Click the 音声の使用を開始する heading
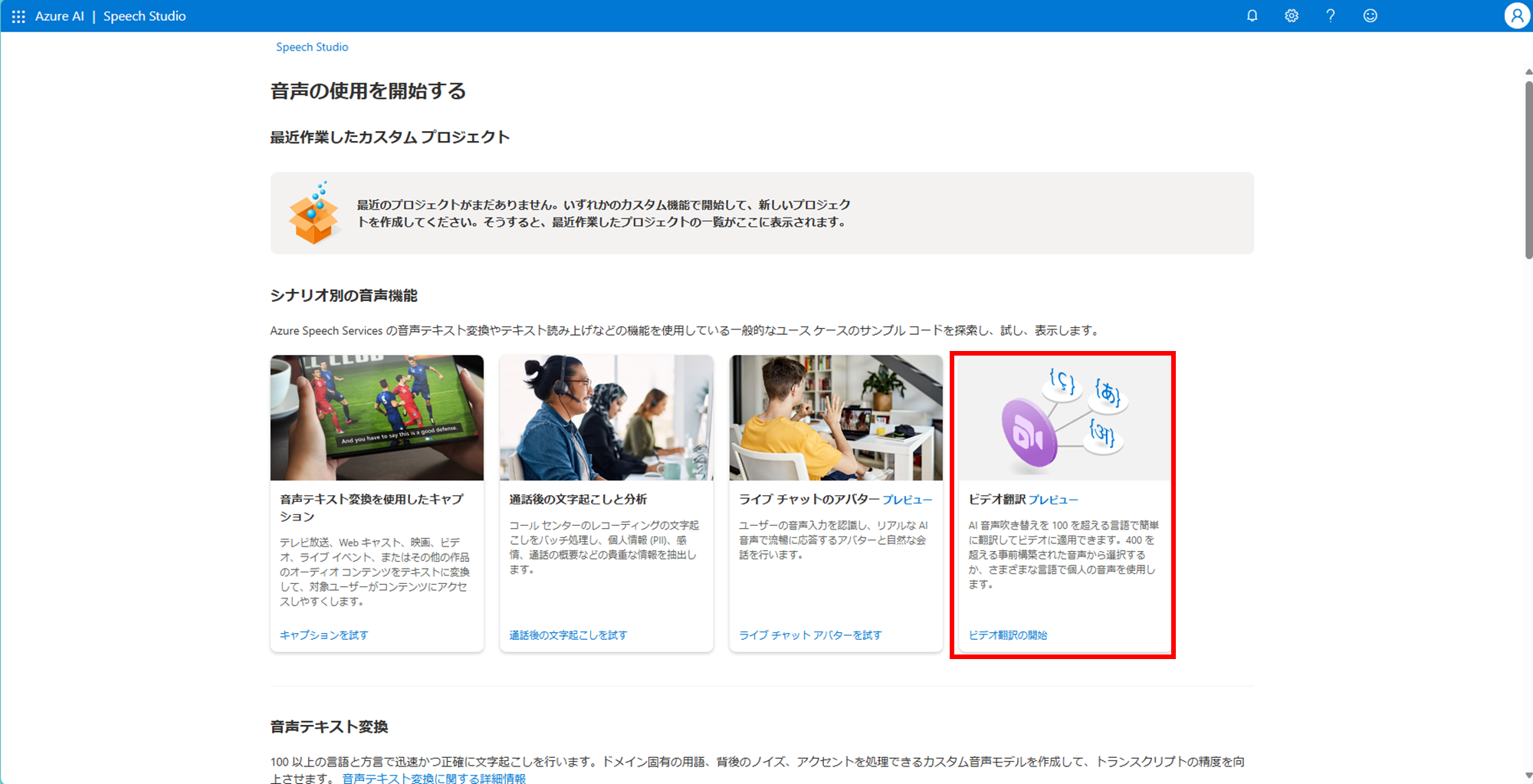The height and width of the screenshot is (784, 1533). tap(368, 91)
